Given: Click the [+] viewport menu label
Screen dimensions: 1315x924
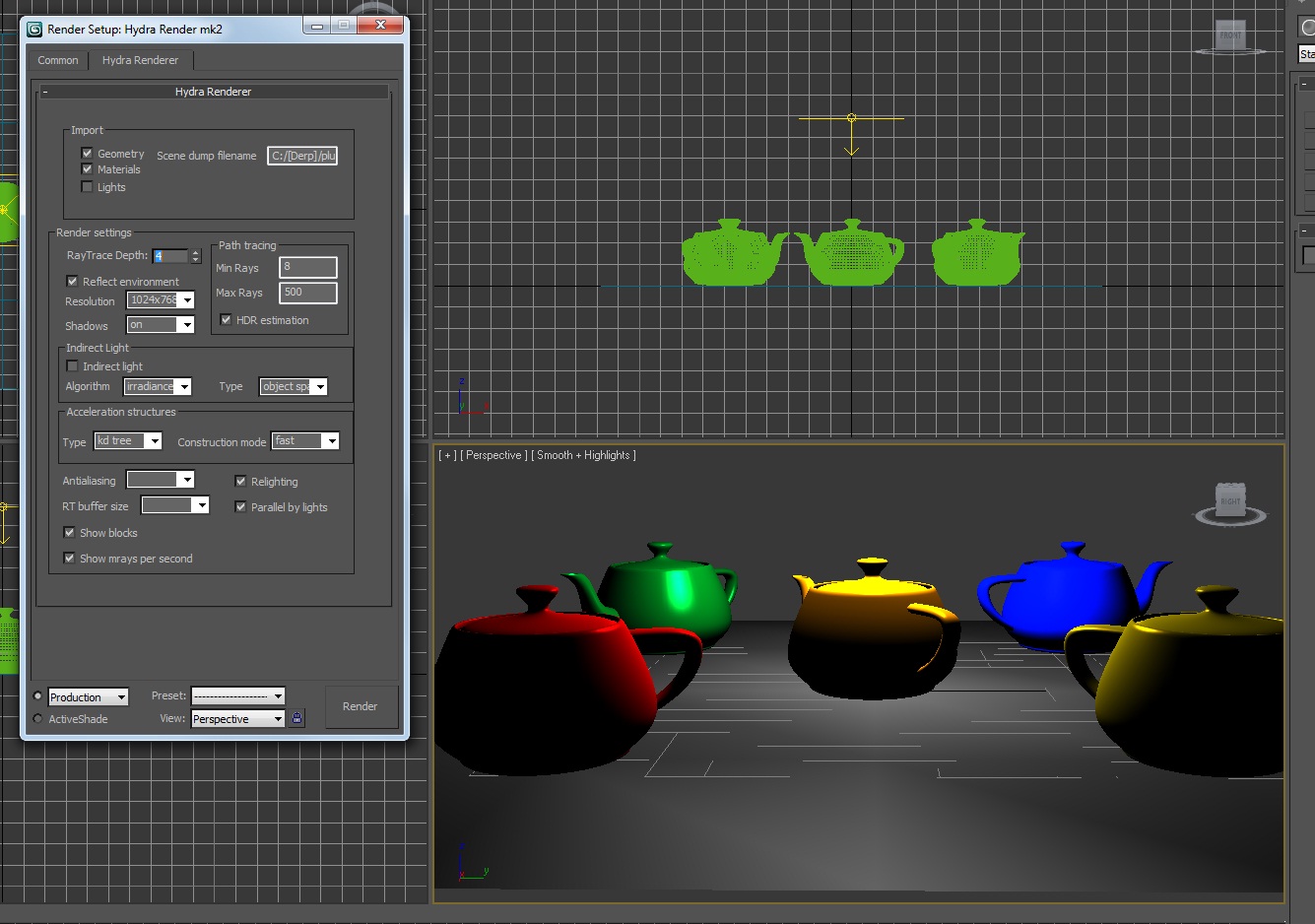Looking at the screenshot, I should (x=447, y=455).
